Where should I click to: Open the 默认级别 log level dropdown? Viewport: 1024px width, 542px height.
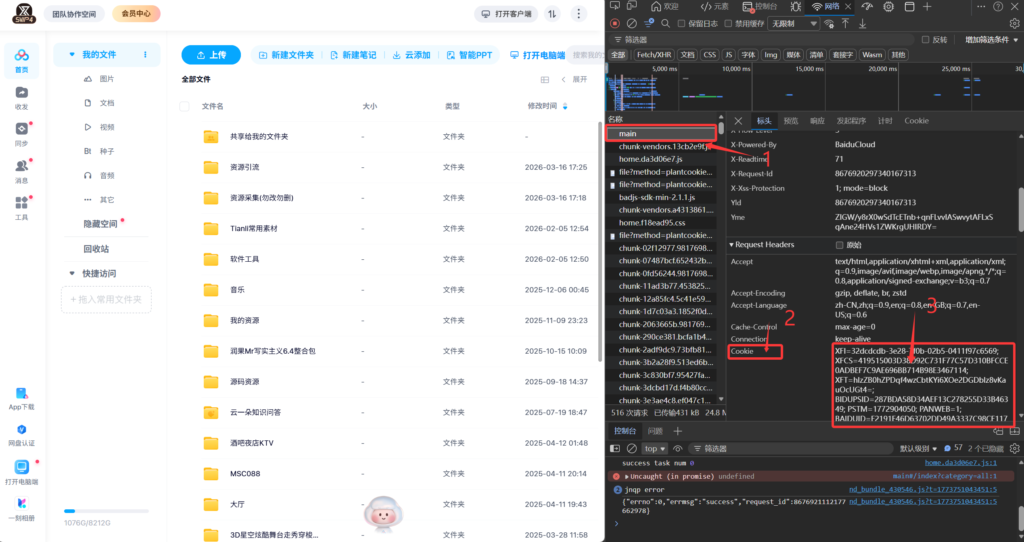[918, 449]
